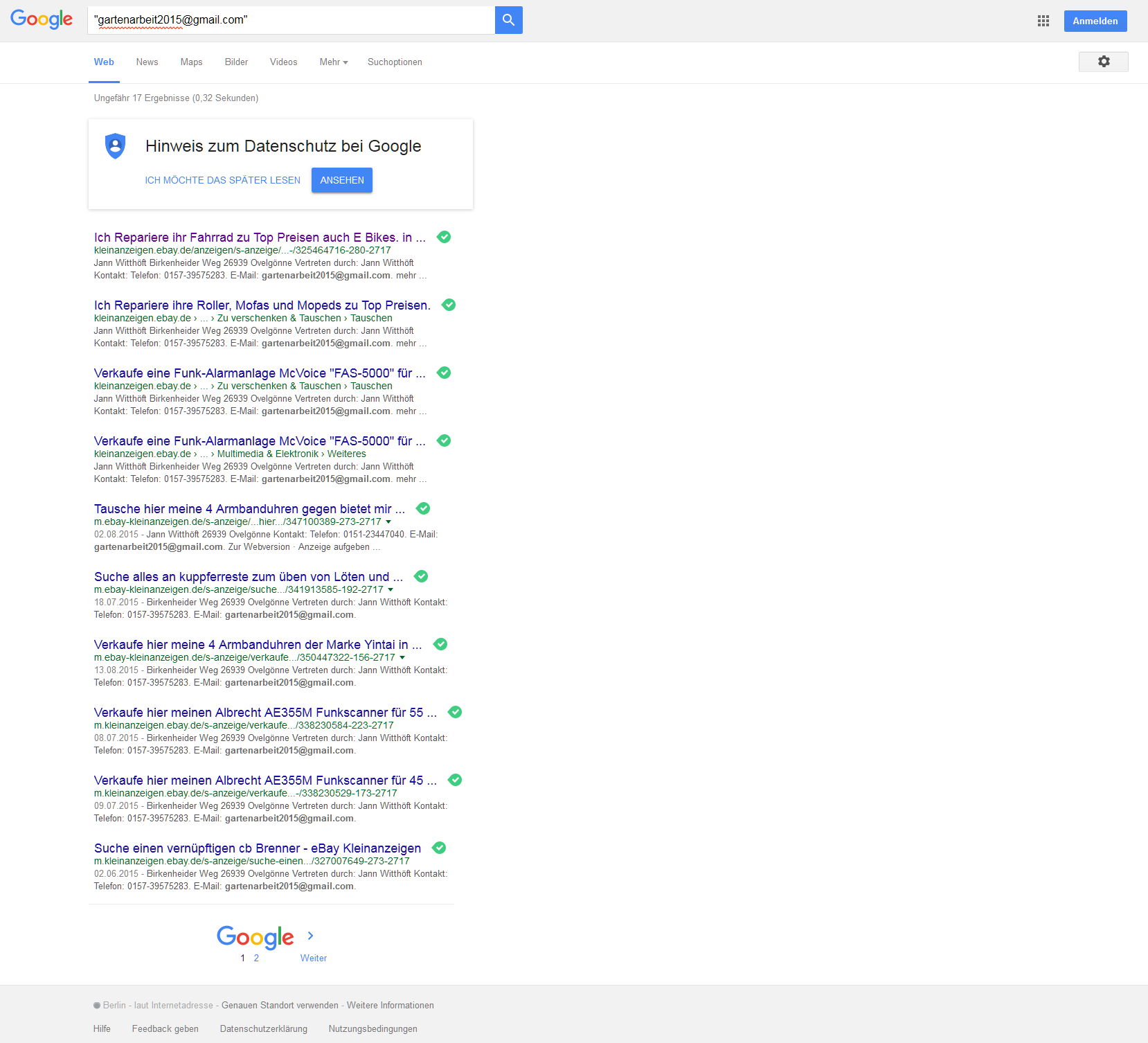Screen dimensions: 1148x1043
Task: Click green checkmark beside first Funk-Alarmanlage result
Action: [444, 373]
